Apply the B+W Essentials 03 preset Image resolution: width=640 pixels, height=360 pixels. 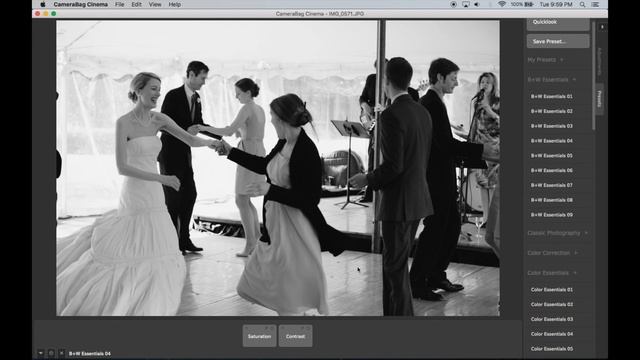(551, 126)
